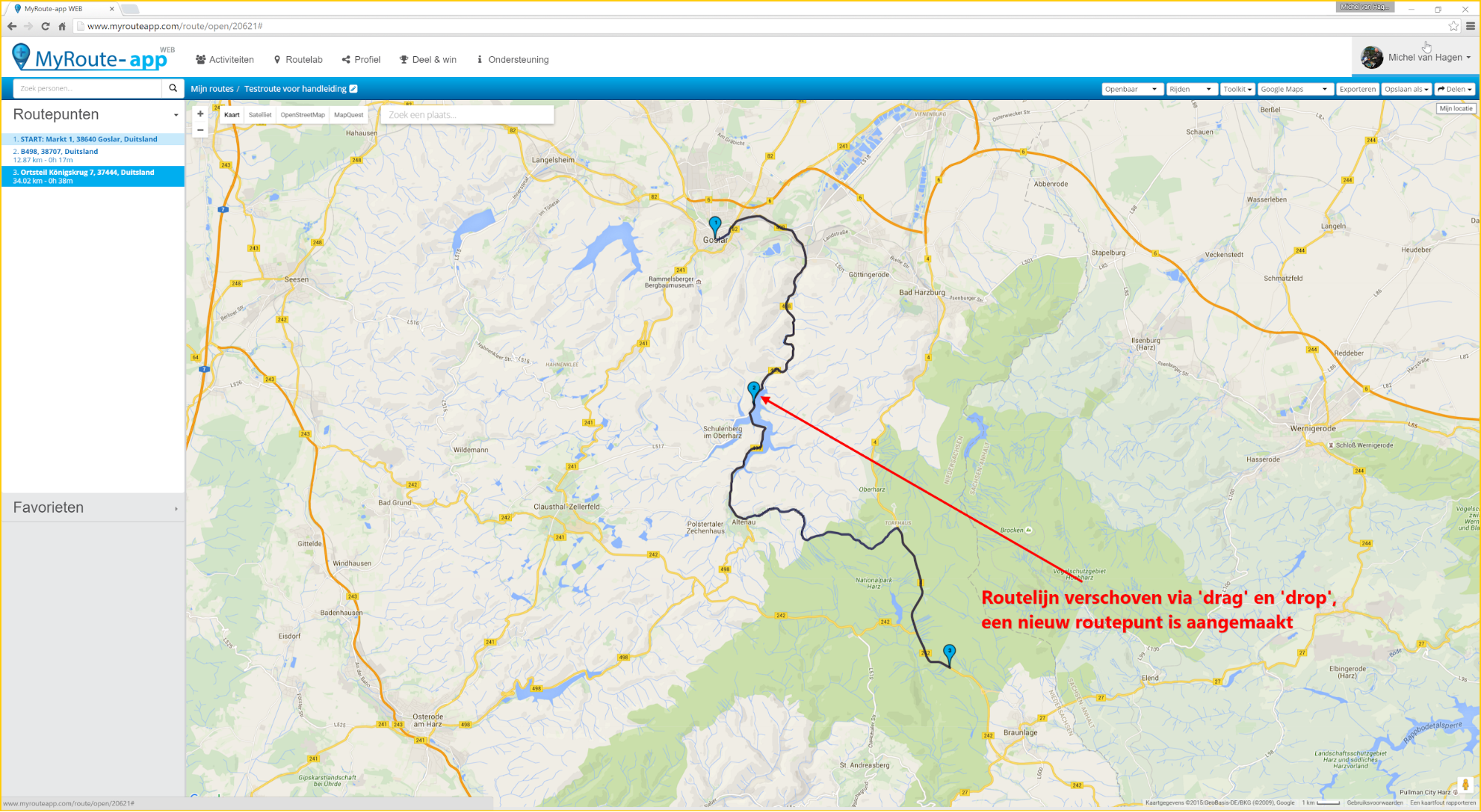This screenshot has width=1481, height=812.
Task: Switch map layer to OpenStreetMap
Action: (302, 115)
